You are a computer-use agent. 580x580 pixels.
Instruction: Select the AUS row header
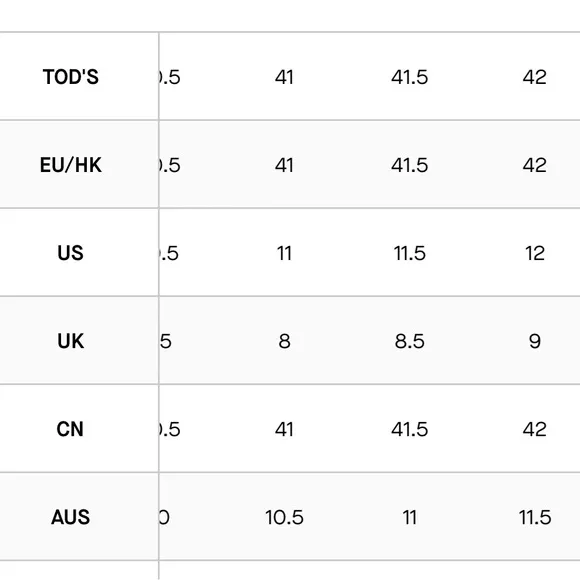click(x=71, y=517)
